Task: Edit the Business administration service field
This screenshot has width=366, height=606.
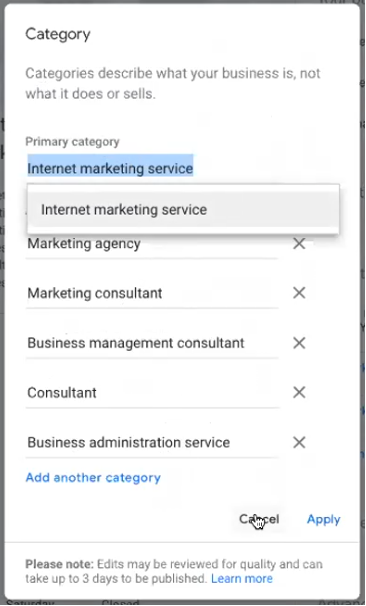Action: [152, 443]
